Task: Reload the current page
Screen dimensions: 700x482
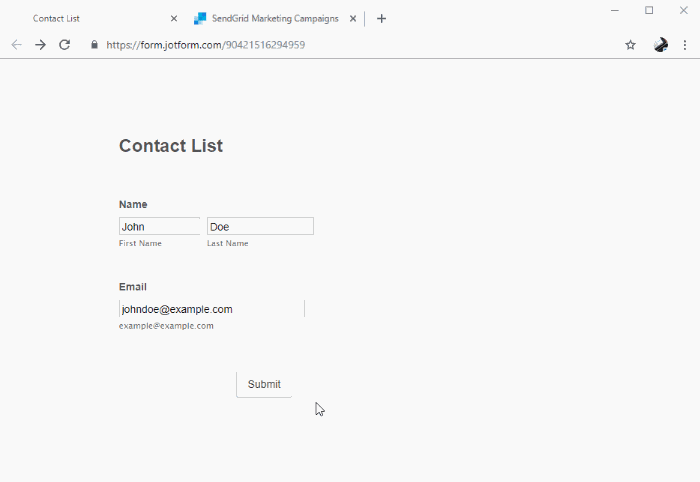Action: pos(65,45)
